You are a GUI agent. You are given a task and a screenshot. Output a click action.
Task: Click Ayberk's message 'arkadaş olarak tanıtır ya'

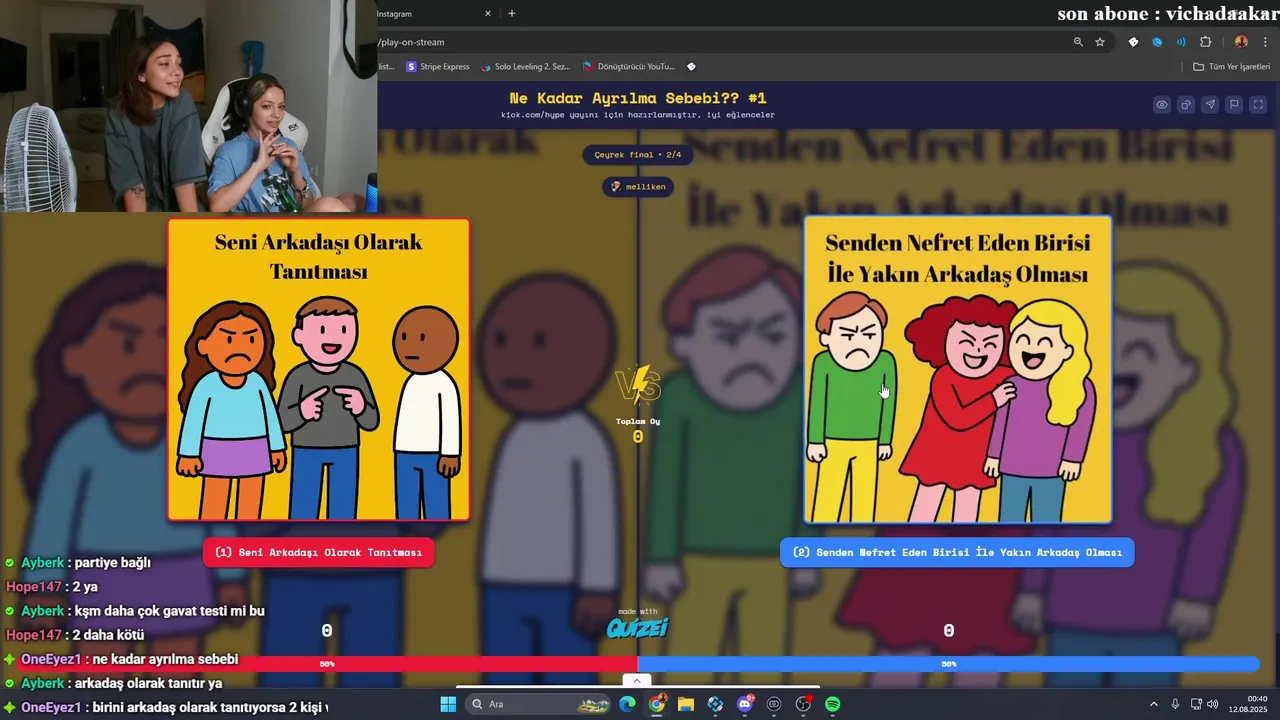pos(149,683)
